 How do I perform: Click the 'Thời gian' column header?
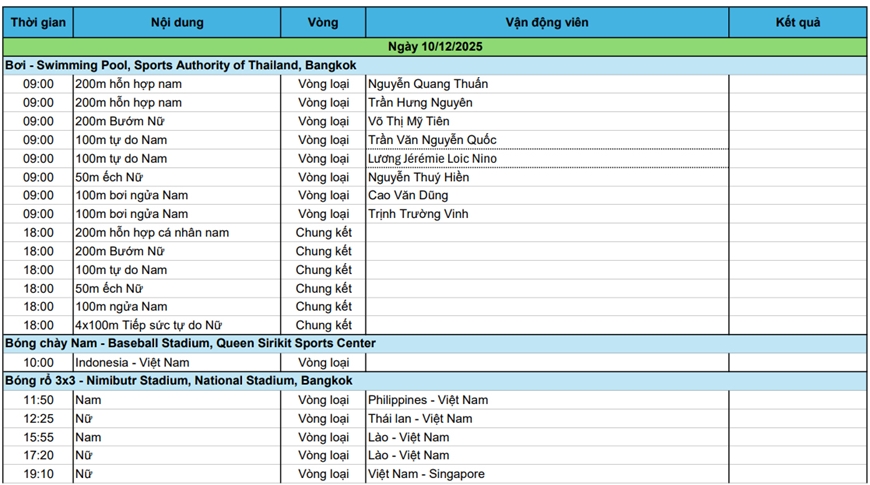click(38, 22)
